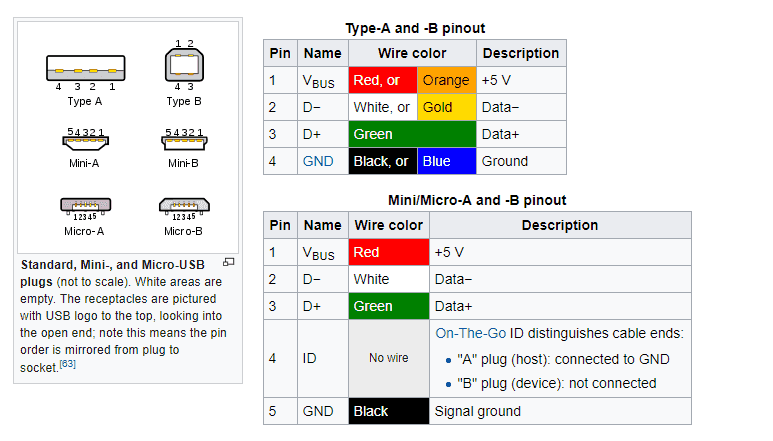
Task: Follow the footnote reference [63]
Action: 68,364
